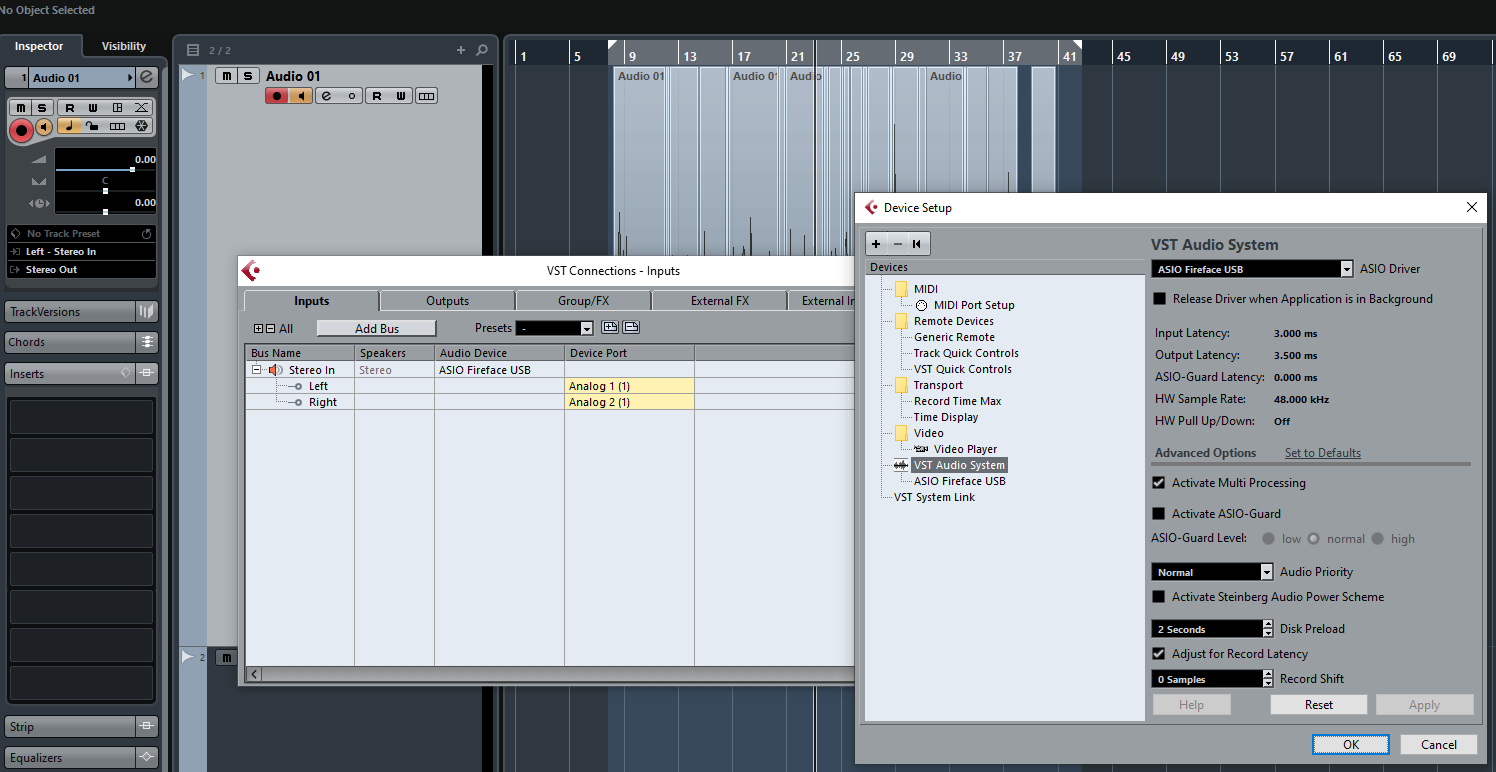1496x772 pixels.
Task: Click Inspector track delay slider handle
Action: click(105, 212)
